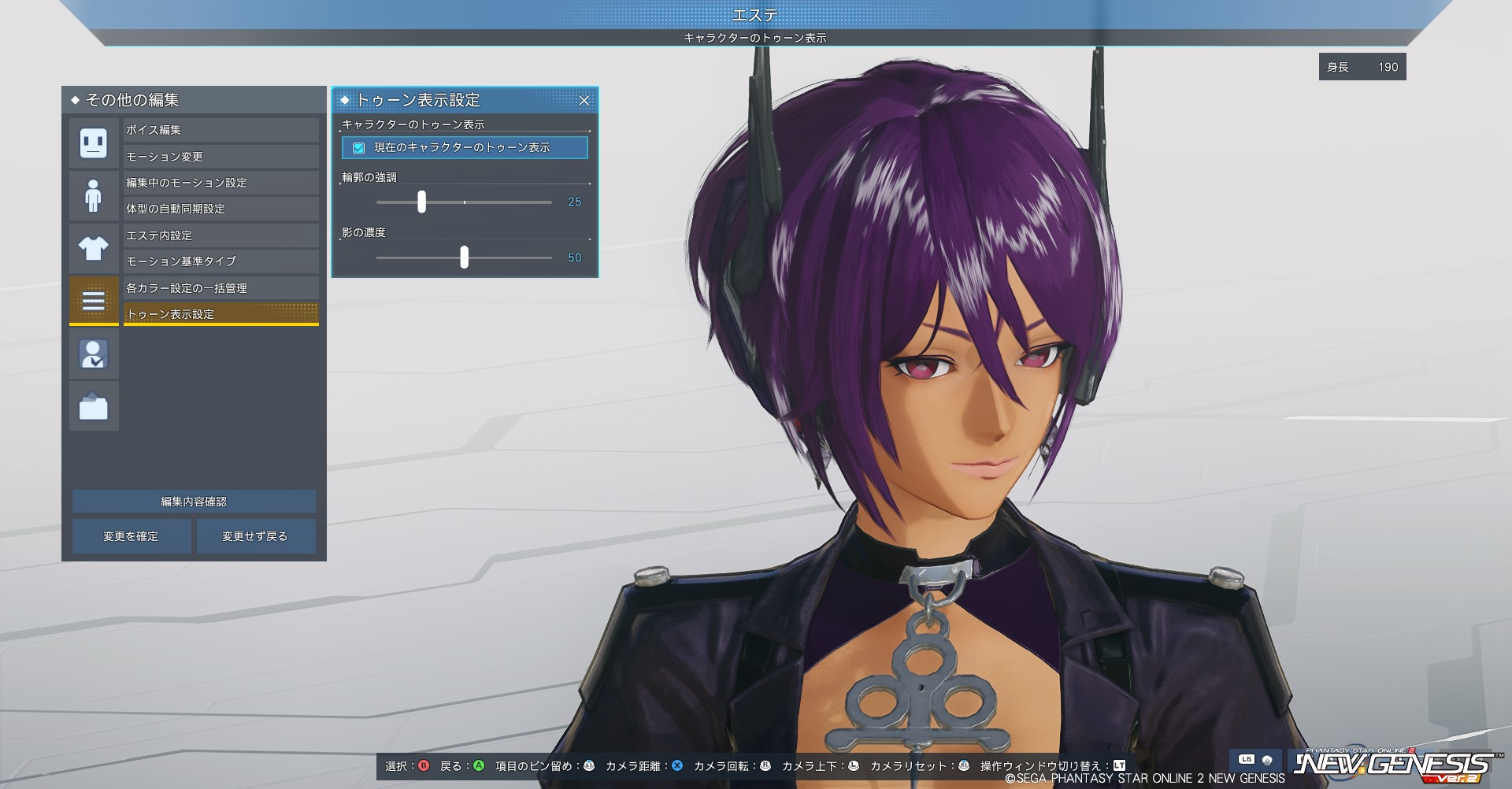
Task: Click the 編集内容確認 button
Action: click(x=194, y=502)
